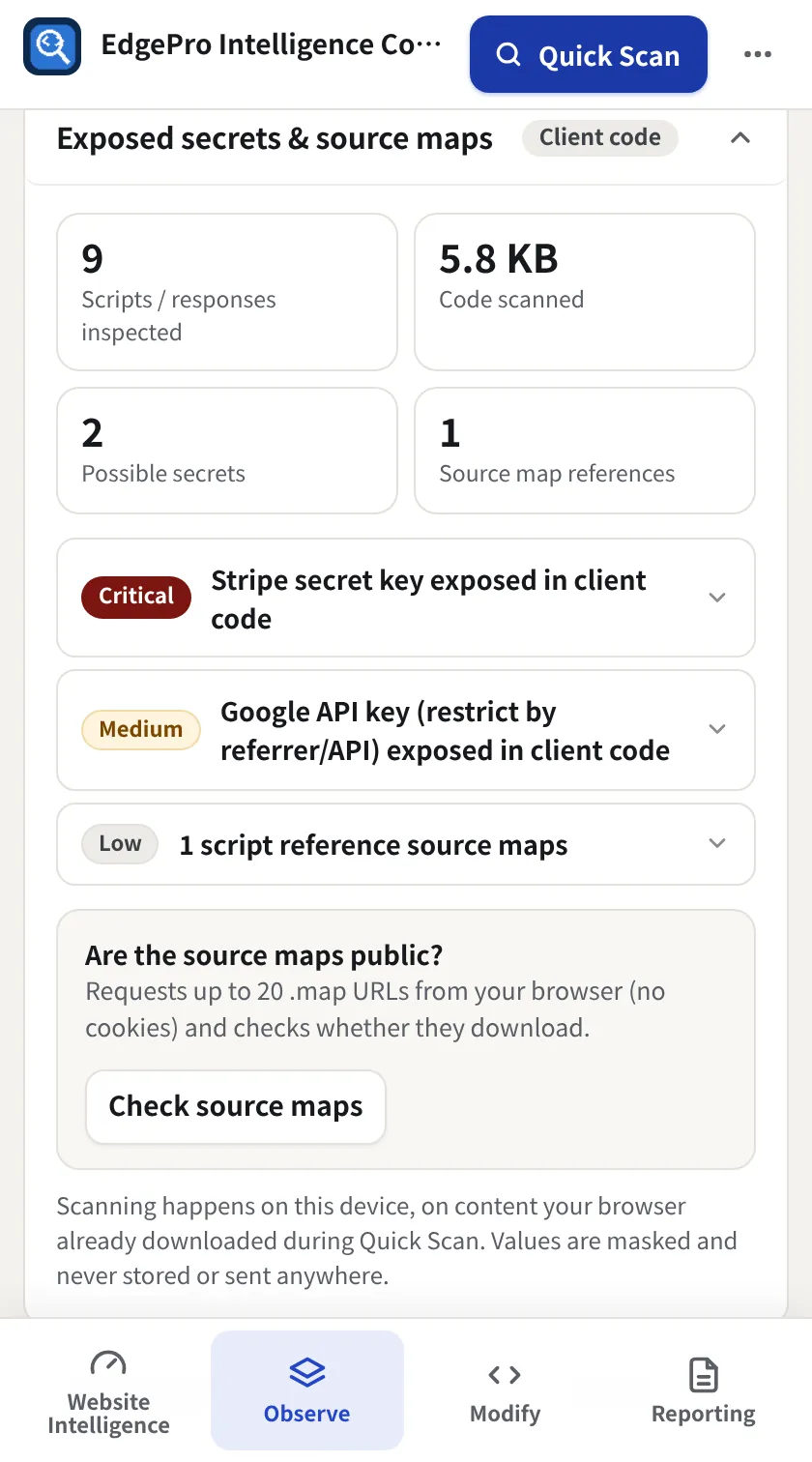Click the 'Are the source maps public?' heading
The height and width of the screenshot is (1462, 812).
[x=264, y=955]
